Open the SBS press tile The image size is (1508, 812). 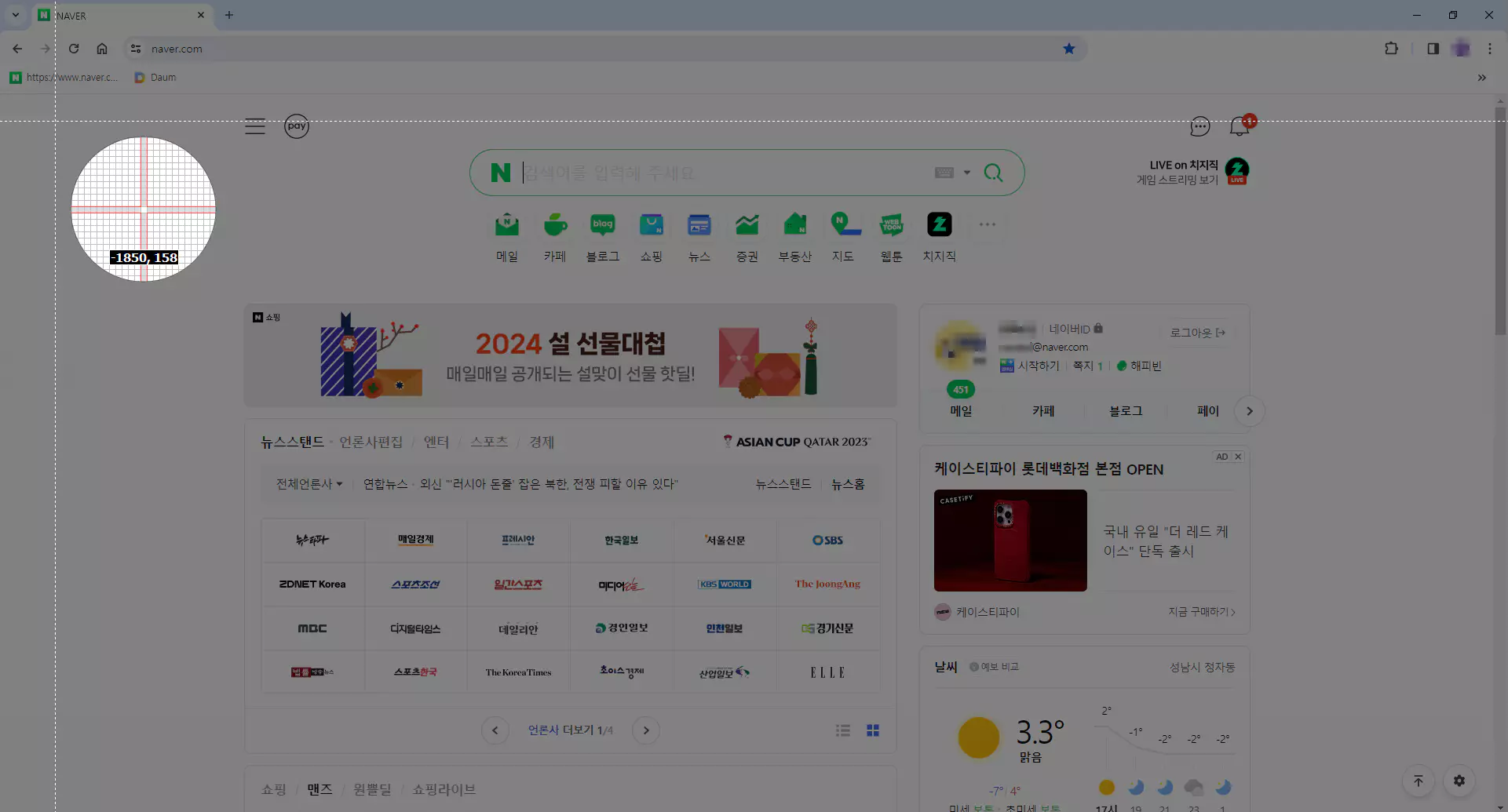point(827,540)
